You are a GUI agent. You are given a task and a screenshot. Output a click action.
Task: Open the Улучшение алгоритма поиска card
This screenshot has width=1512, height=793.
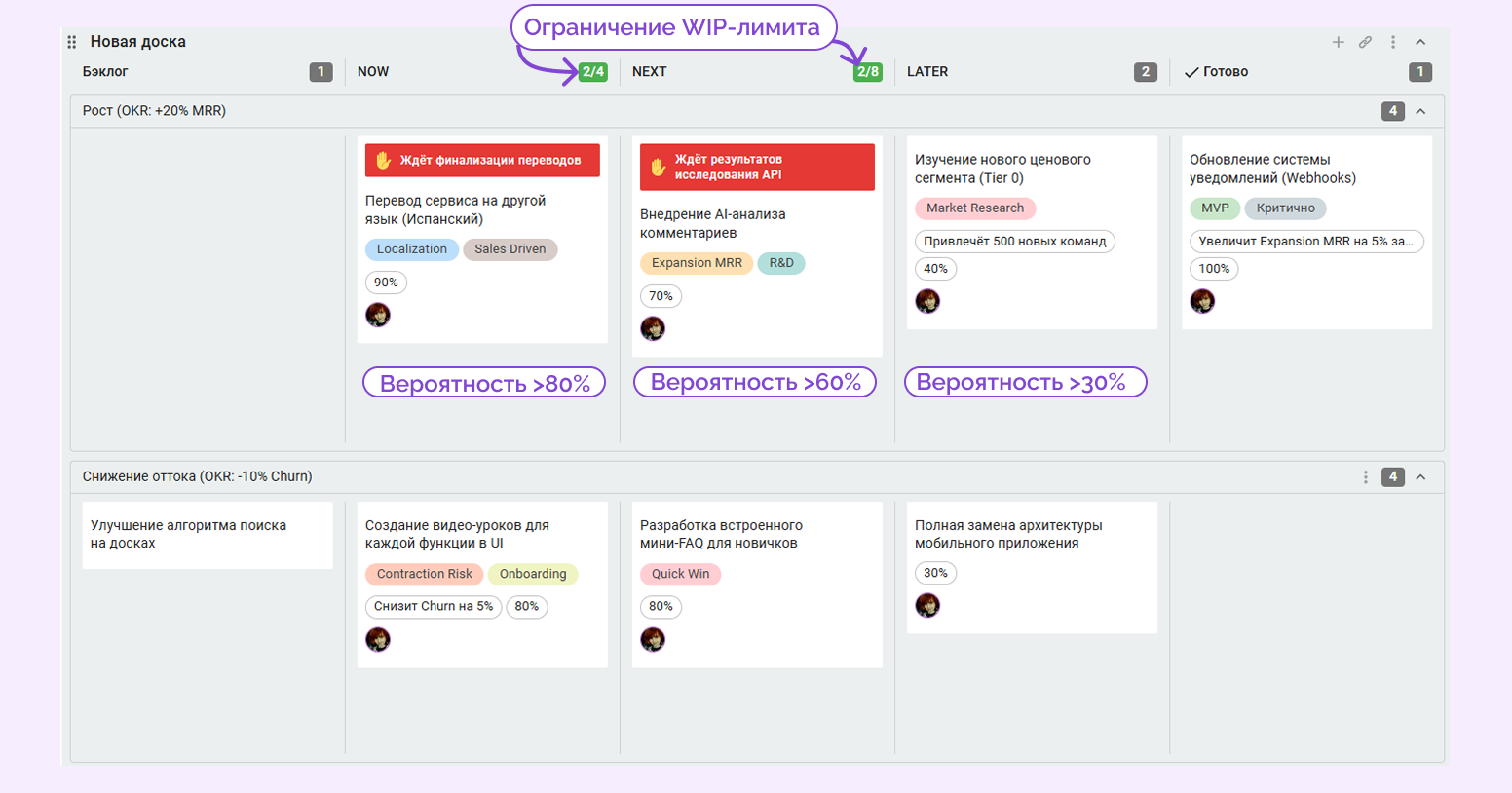tap(208, 535)
